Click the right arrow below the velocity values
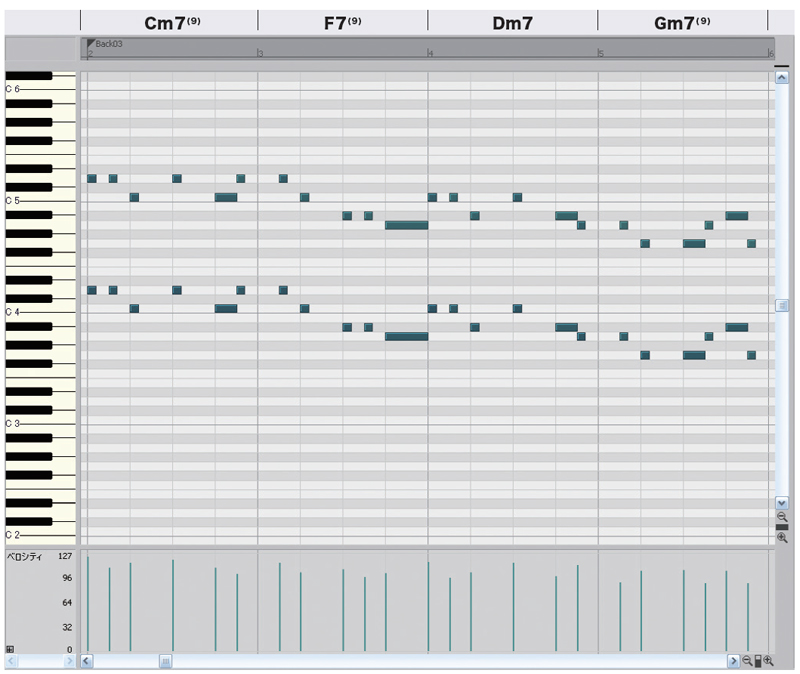Image resolution: width=800 pixels, height=674 pixels. click(x=70, y=662)
